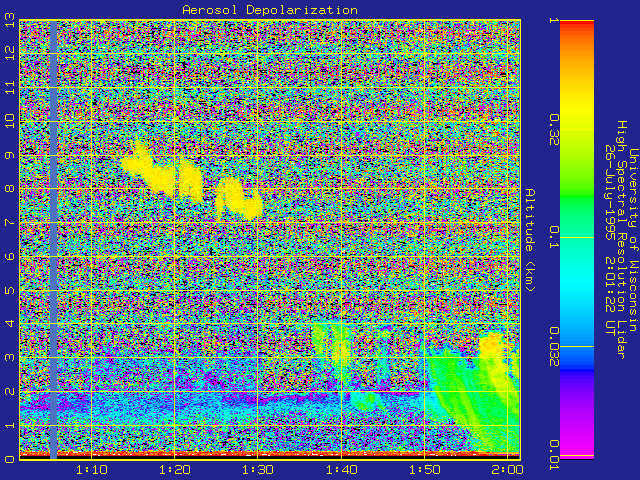Viewport: 640px width, 480px height.
Task: Click the '2:00' time axis label
Action: [507, 470]
